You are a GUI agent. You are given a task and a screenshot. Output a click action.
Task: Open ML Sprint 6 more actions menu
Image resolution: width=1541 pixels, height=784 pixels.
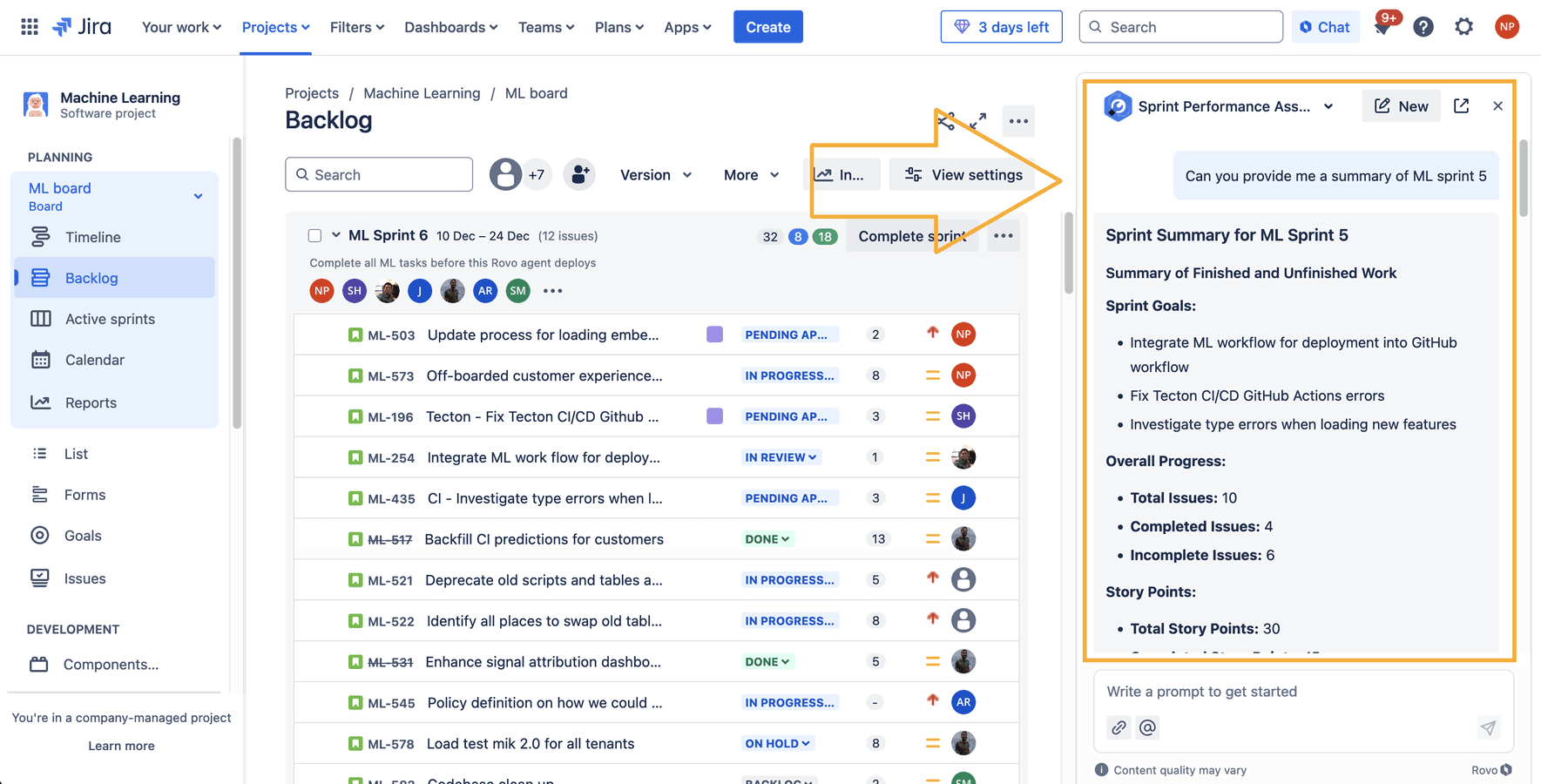[1004, 236]
